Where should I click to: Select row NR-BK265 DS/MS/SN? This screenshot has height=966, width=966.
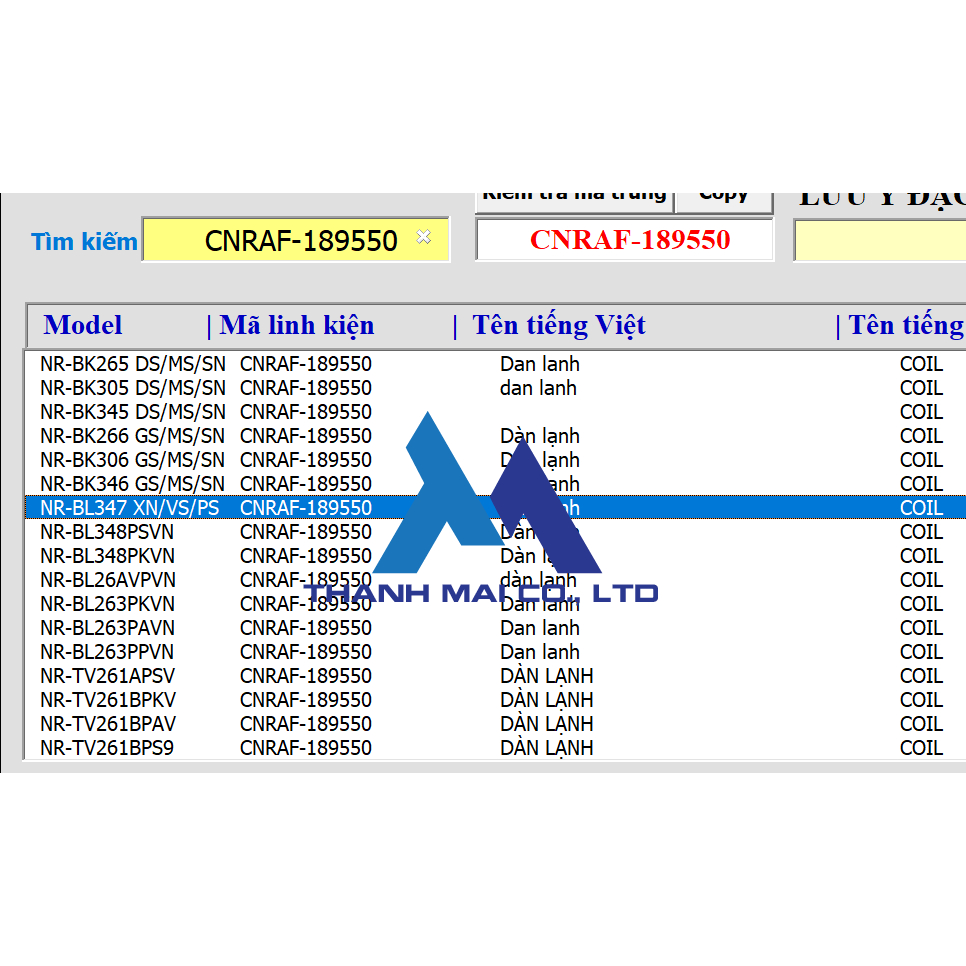click(x=132, y=364)
